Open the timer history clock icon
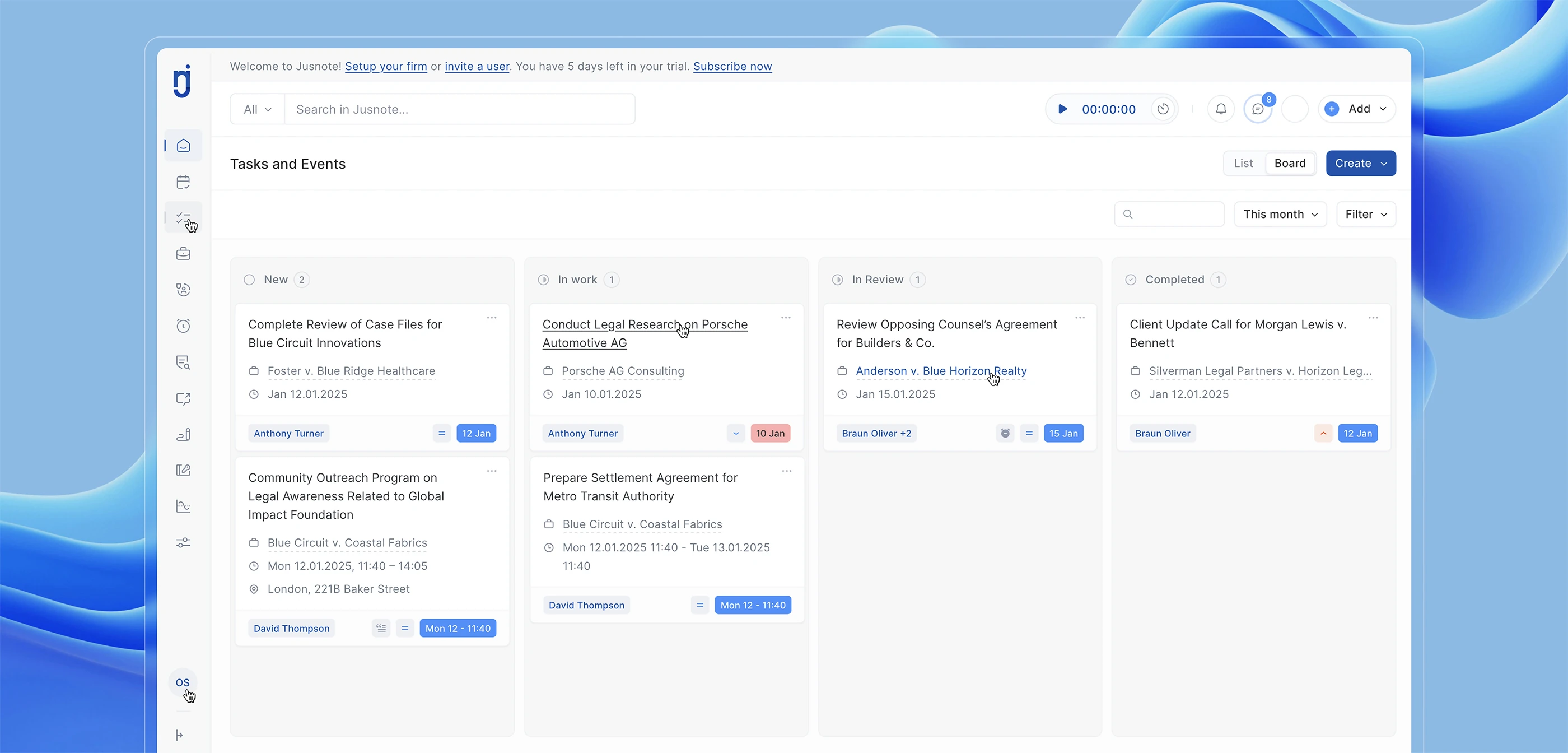Screen dimensions: 1568x753 click(x=1163, y=109)
